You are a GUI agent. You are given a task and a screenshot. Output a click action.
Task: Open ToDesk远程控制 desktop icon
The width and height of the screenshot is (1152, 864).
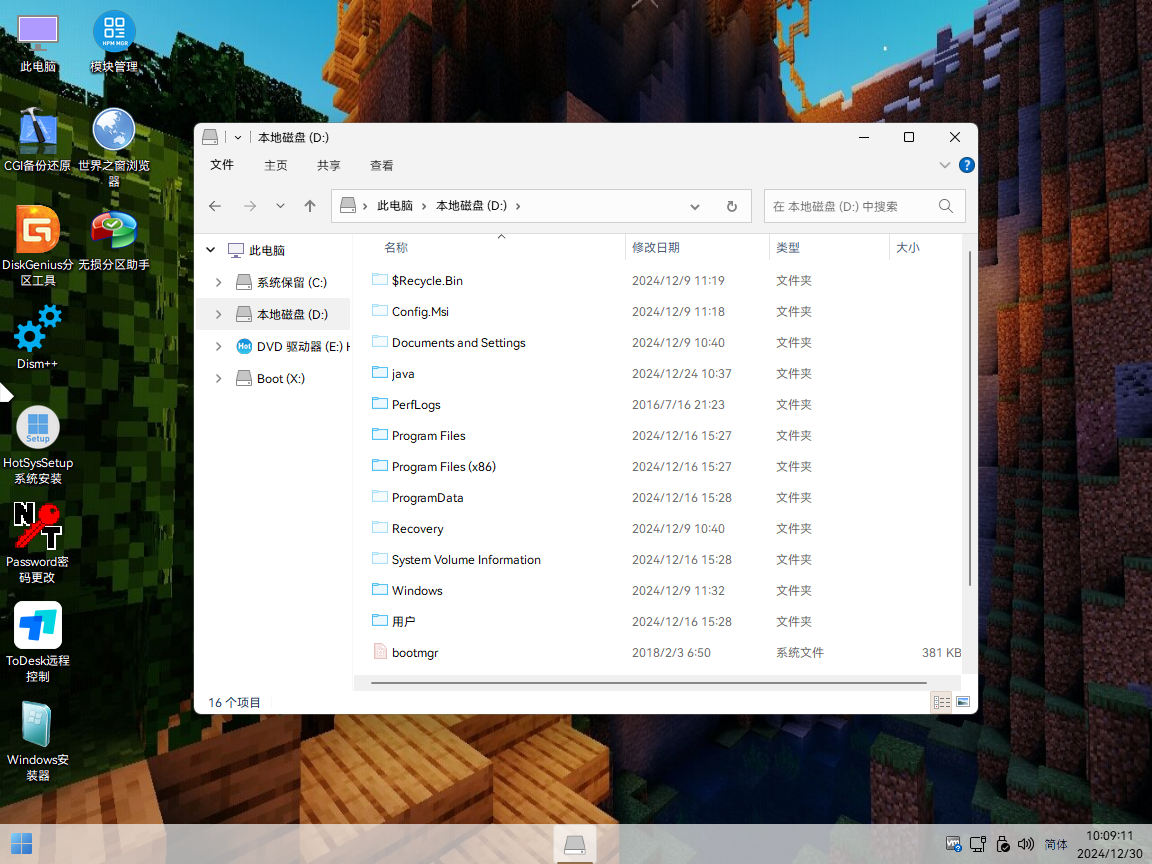(37, 642)
